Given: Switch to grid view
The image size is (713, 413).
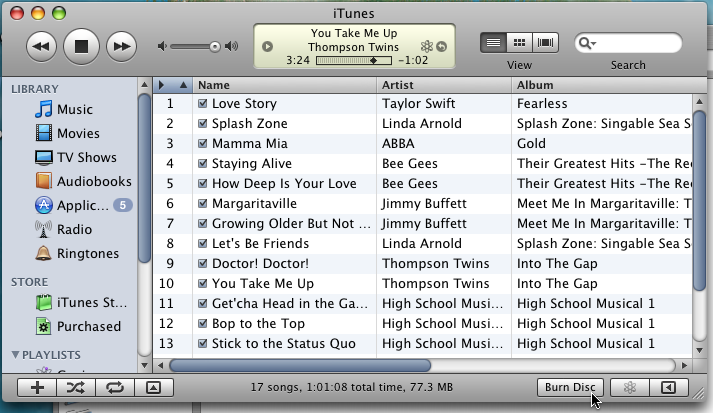Looking at the screenshot, I should [519, 43].
